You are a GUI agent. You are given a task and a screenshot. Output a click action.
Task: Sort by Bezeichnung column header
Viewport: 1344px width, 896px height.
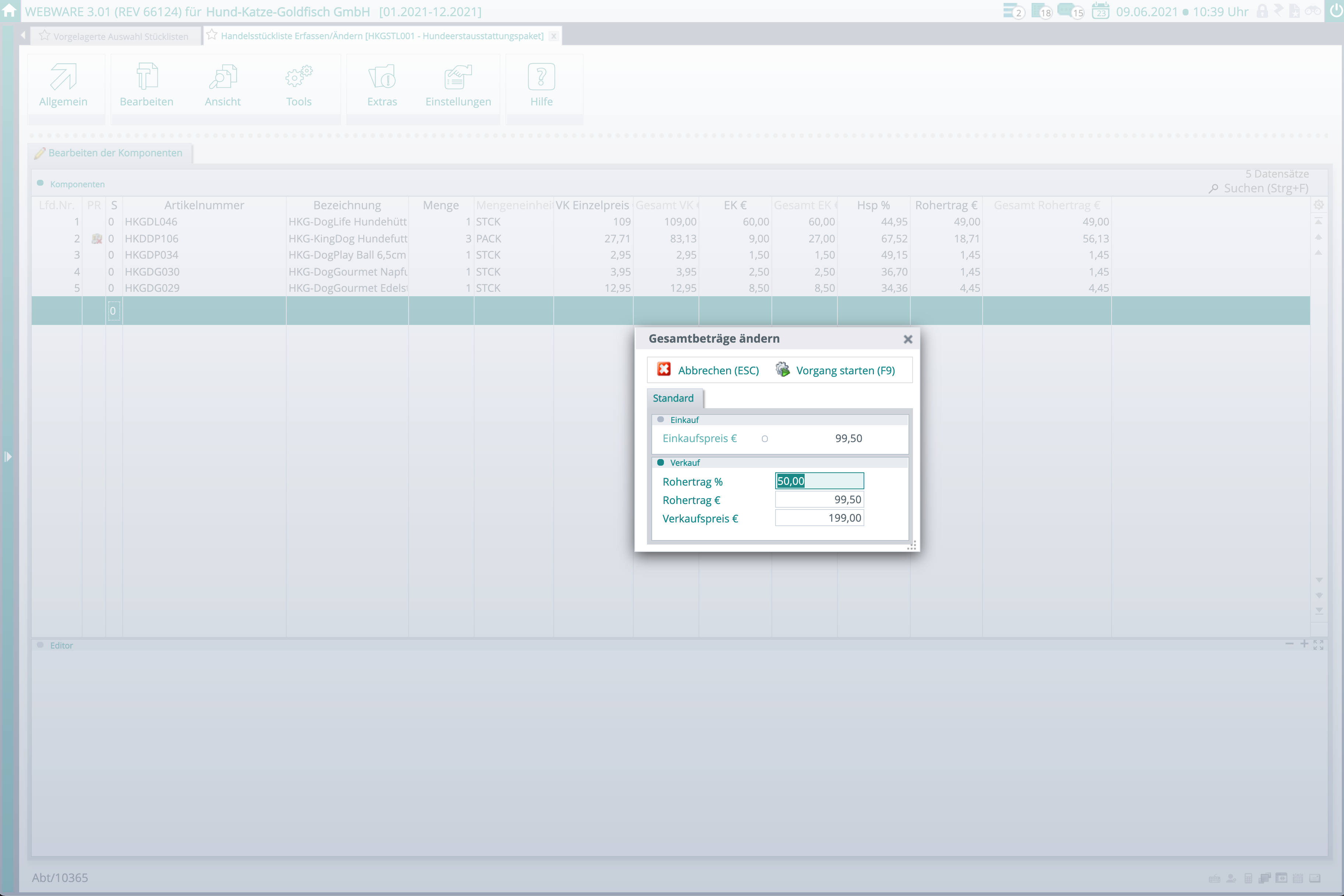click(347, 205)
